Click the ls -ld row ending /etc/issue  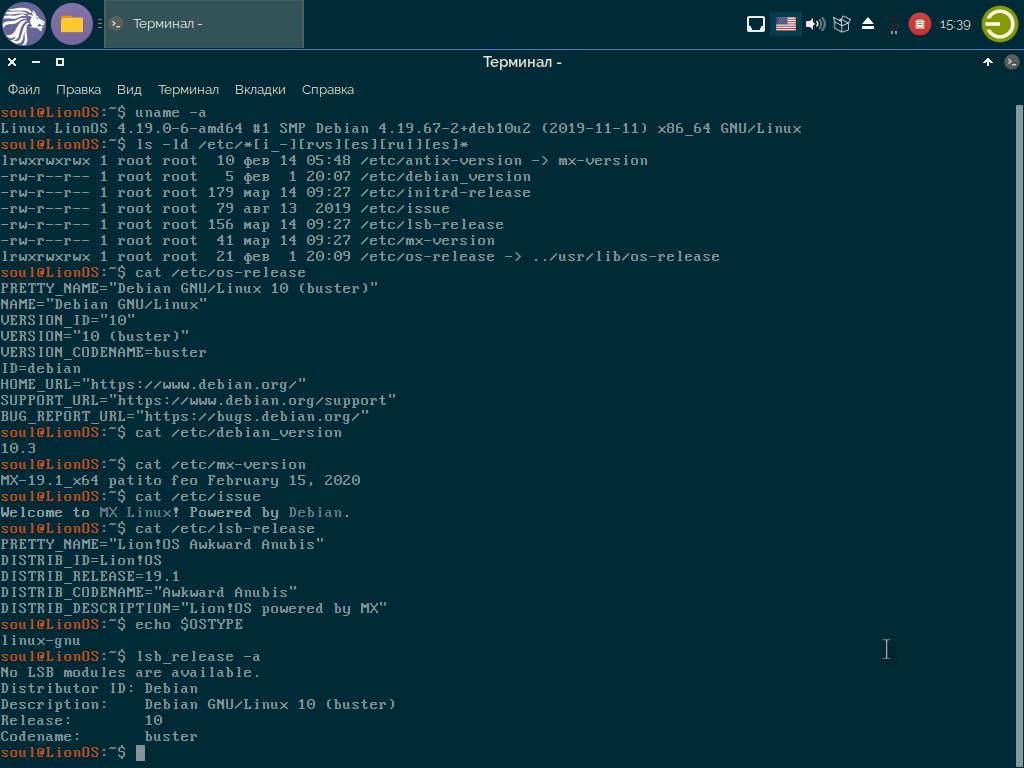click(x=225, y=208)
